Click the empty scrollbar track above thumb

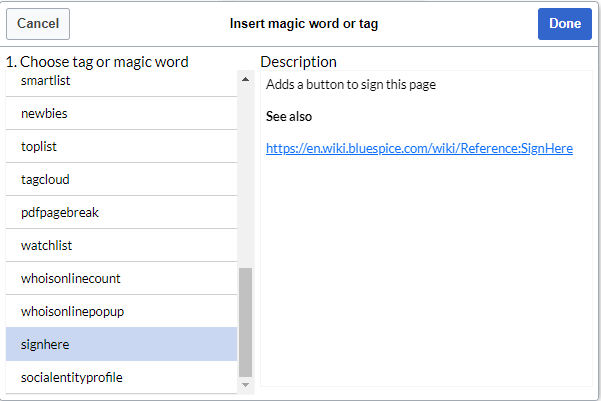[246, 176]
